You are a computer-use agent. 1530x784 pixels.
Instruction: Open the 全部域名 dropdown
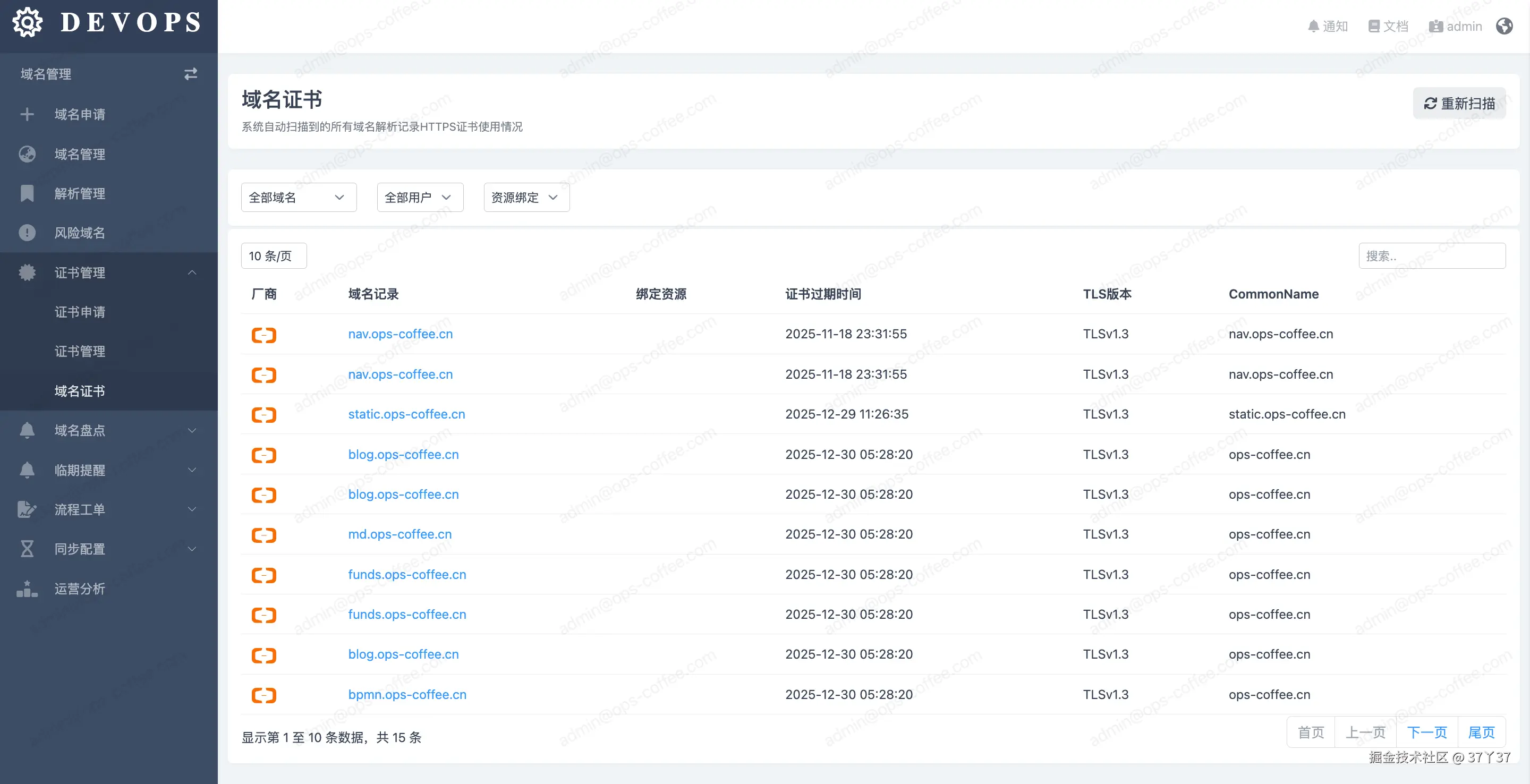tap(298, 197)
